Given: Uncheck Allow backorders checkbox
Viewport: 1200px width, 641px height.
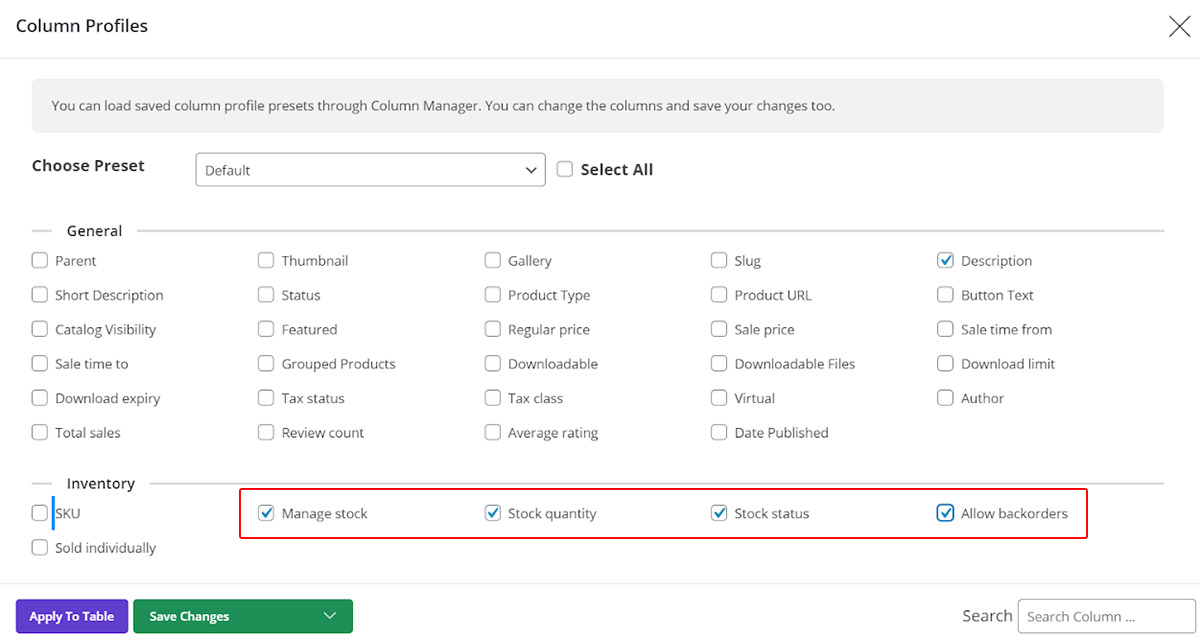Looking at the screenshot, I should pyautogui.click(x=945, y=513).
